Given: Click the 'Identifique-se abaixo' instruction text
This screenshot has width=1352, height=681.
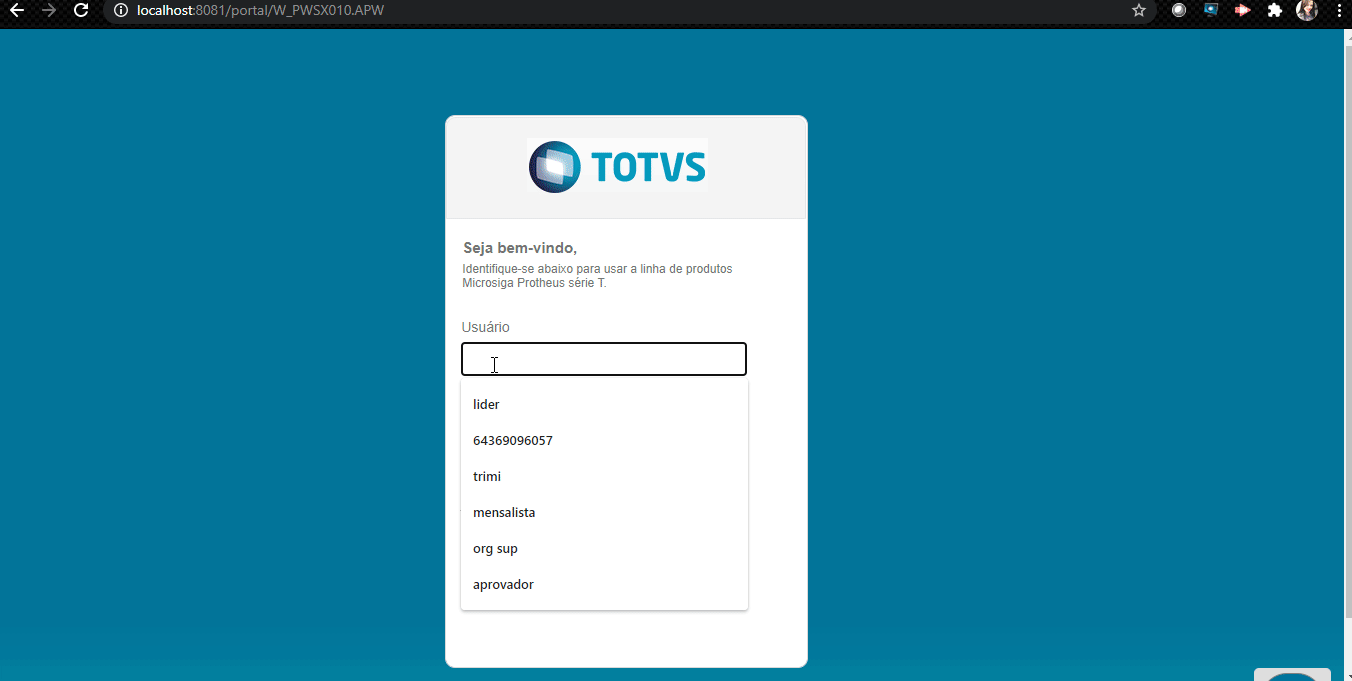Looking at the screenshot, I should click(x=597, y=276).
